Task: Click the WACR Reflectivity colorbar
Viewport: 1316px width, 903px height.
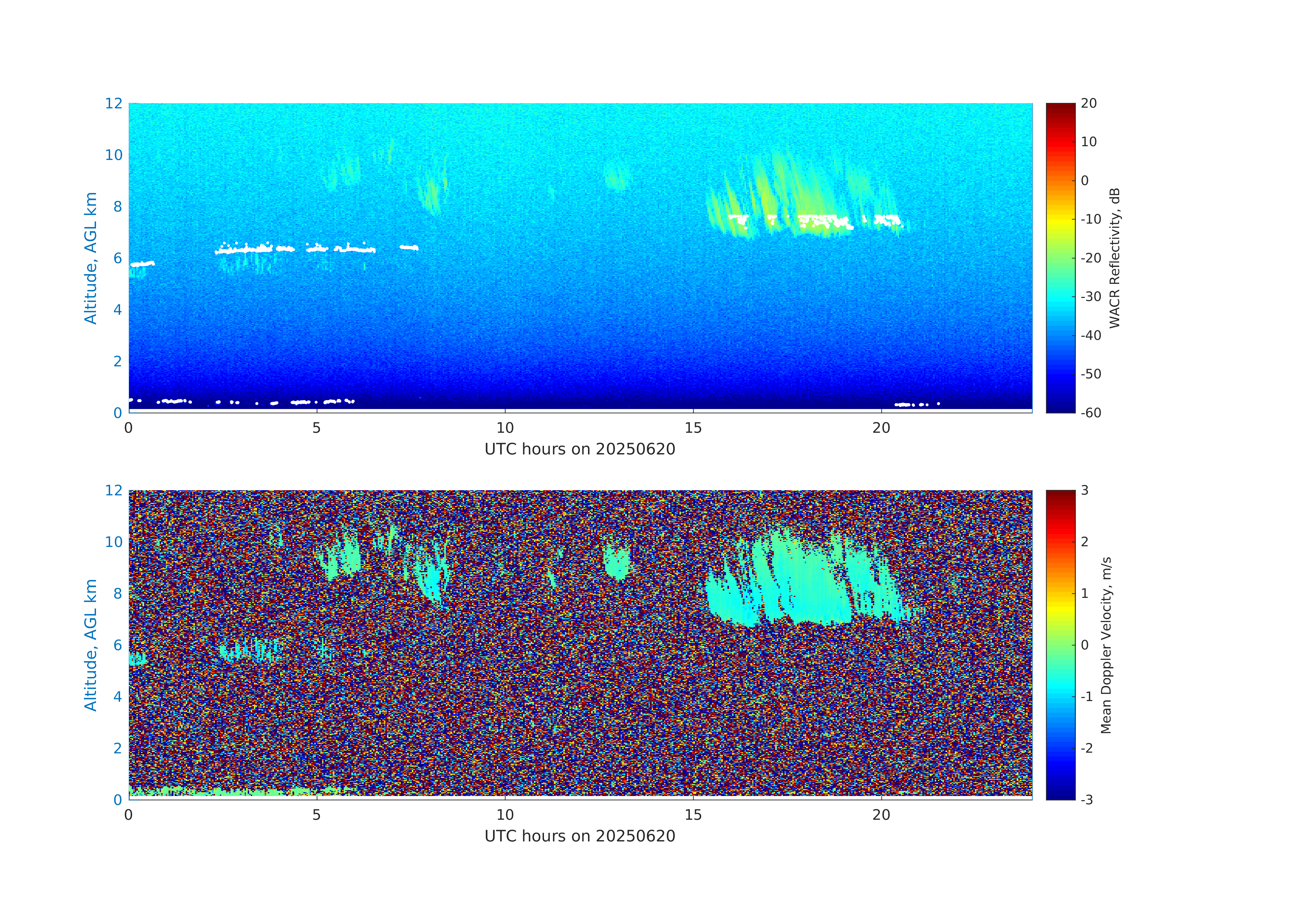Action: pyautogui.click(x=1060, y=258)
